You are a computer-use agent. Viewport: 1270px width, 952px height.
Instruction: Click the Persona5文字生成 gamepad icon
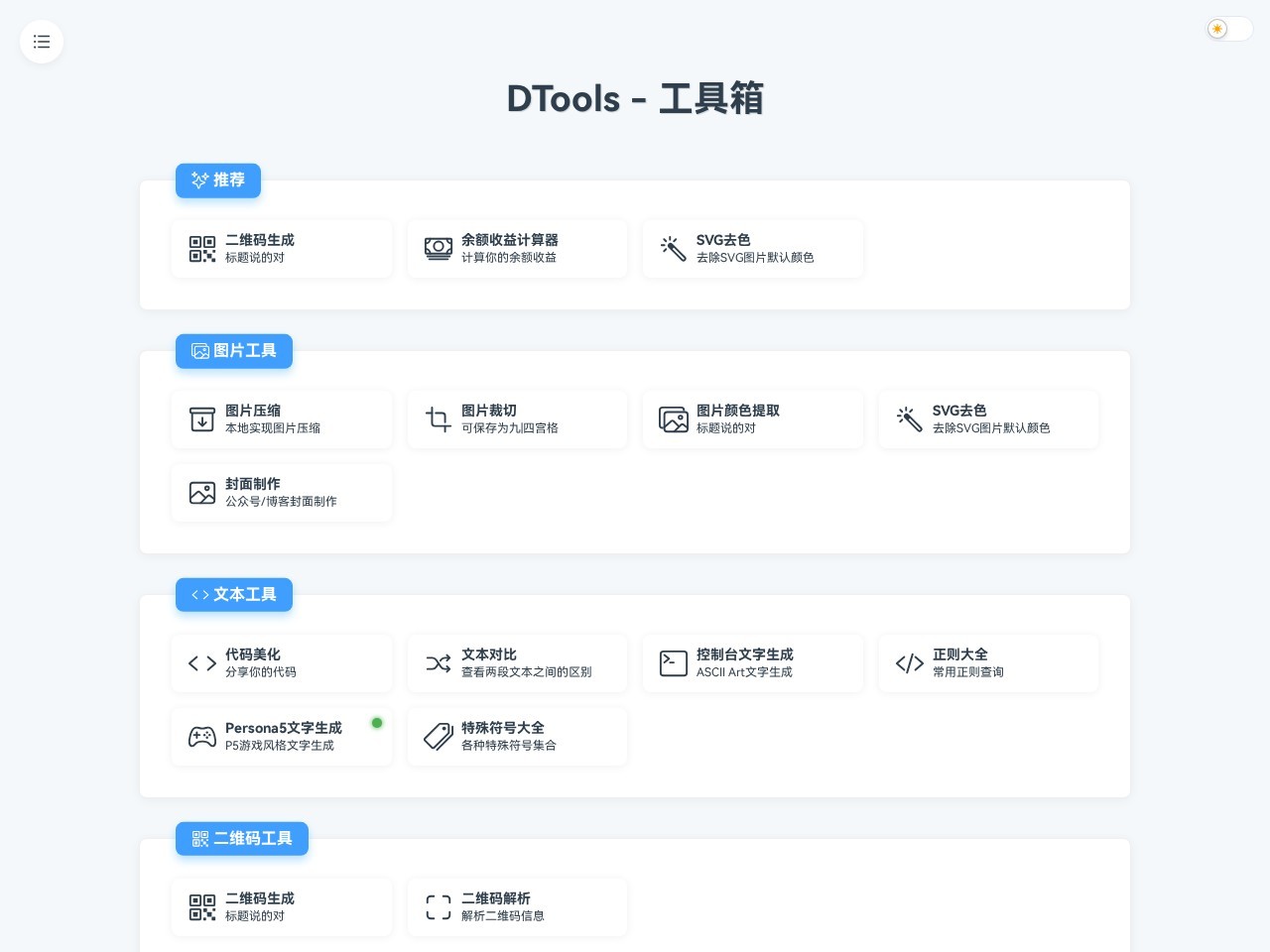202,737
